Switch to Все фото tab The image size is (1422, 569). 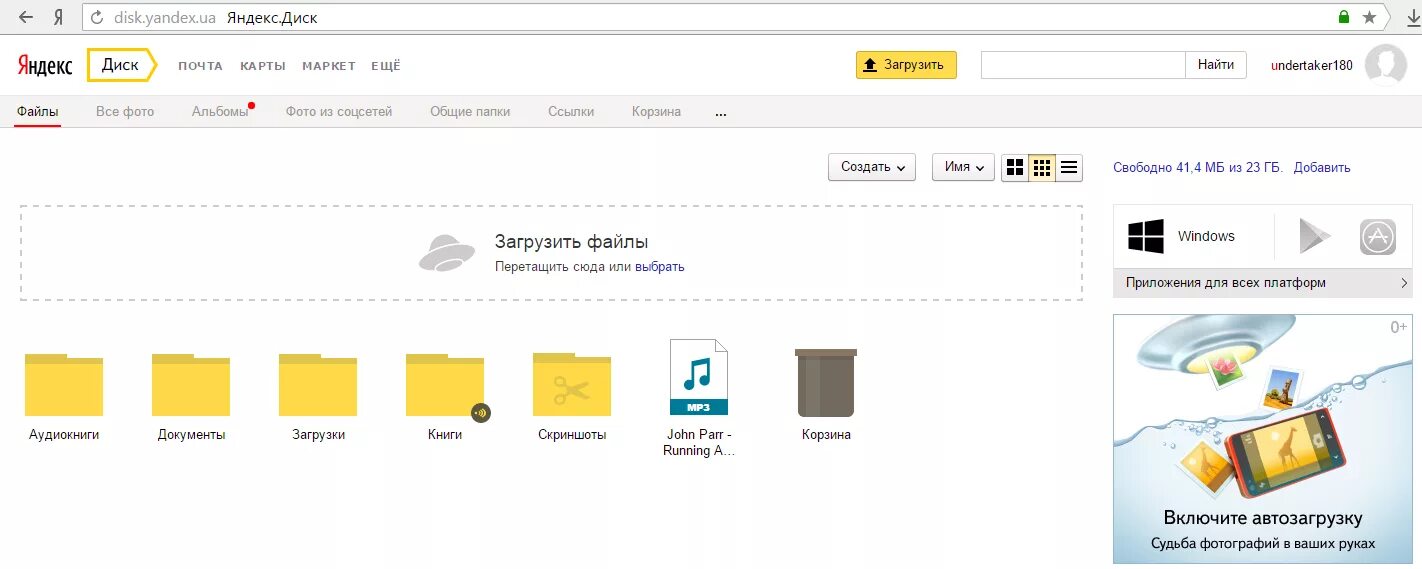click(125, 112)
